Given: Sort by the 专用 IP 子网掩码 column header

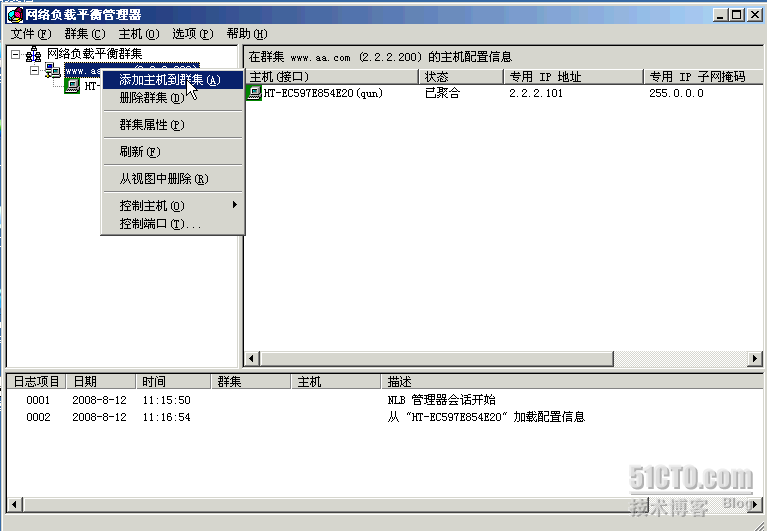Looking at the screenshot, I should 703,77.
